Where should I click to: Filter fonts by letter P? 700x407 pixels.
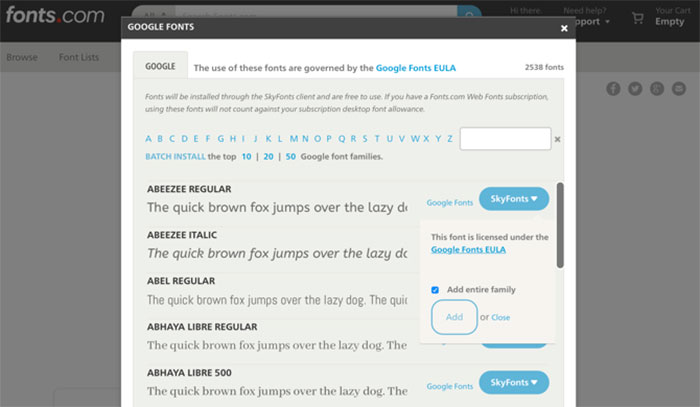click(329, 139)
